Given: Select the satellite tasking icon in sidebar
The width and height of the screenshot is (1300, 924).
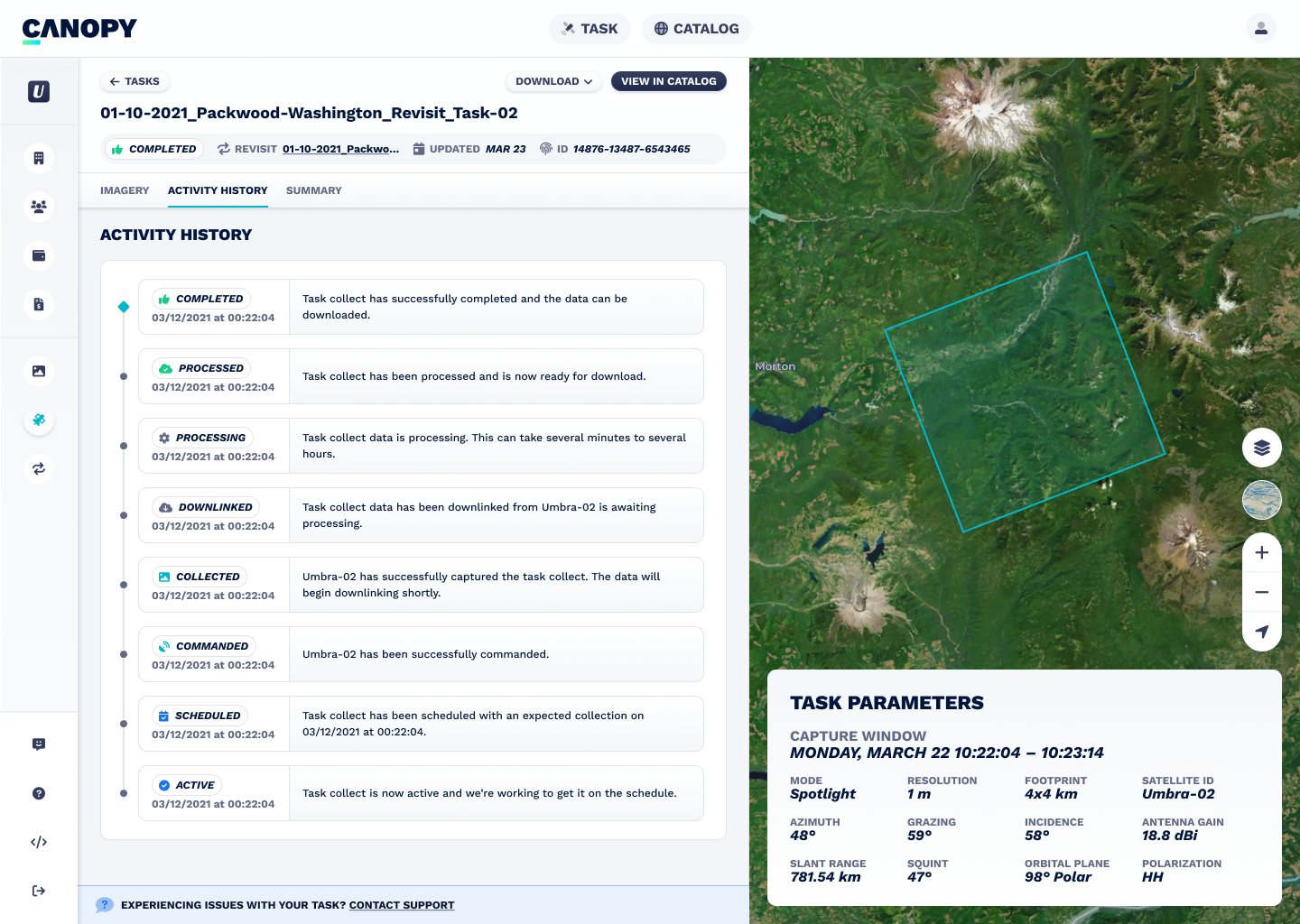Looking at the screenshot, I should pyautogui.click(x=39, y=420).
